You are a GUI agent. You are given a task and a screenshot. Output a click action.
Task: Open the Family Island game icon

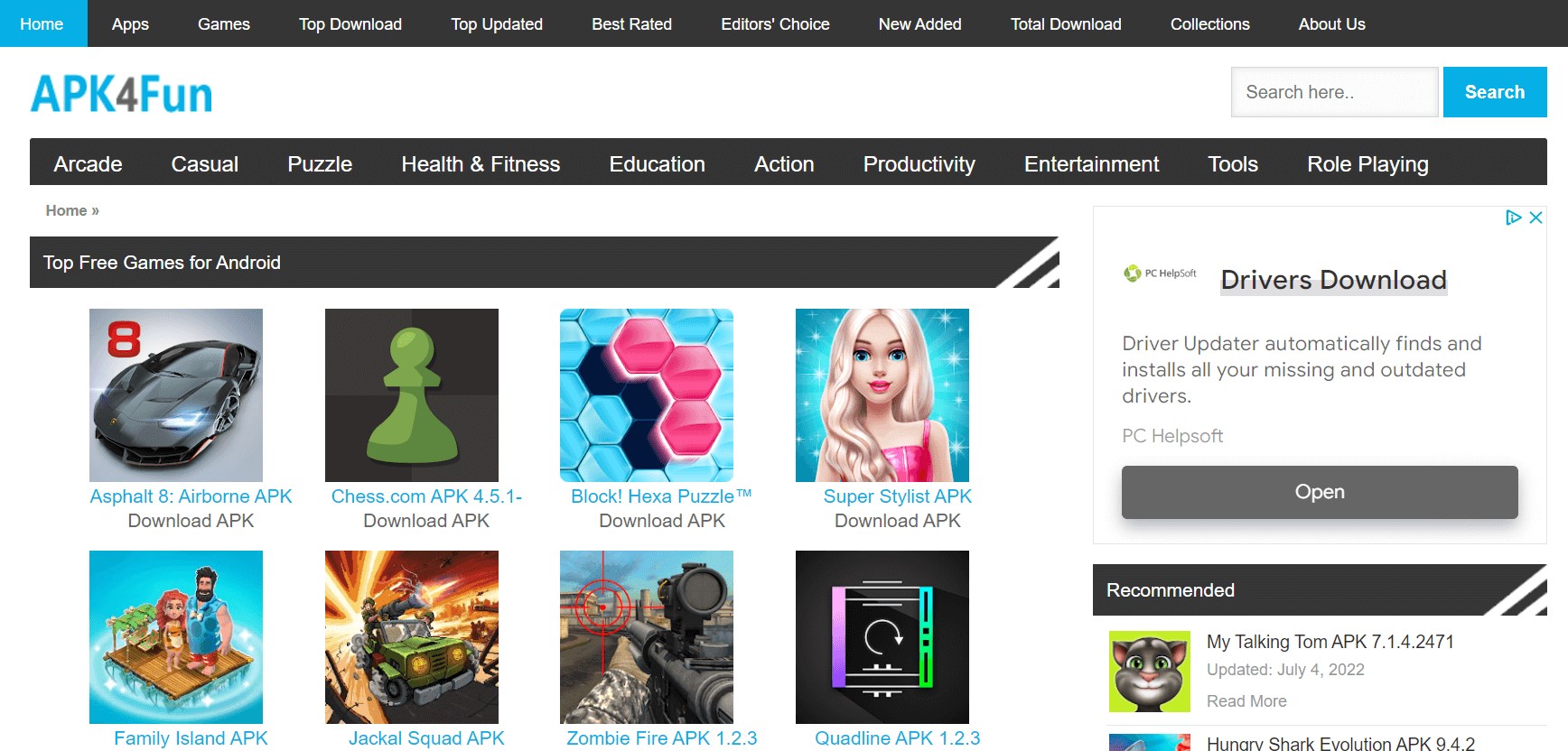point(176,636)
